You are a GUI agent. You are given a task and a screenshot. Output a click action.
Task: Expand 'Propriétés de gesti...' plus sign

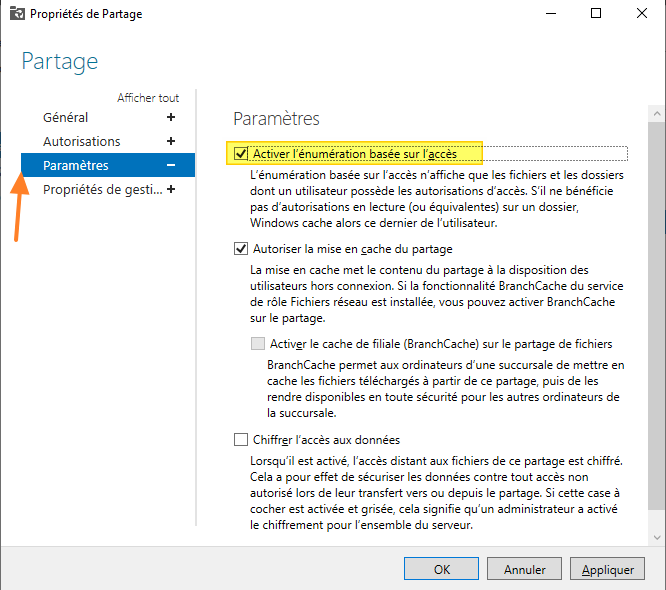[x=171, y=189]
